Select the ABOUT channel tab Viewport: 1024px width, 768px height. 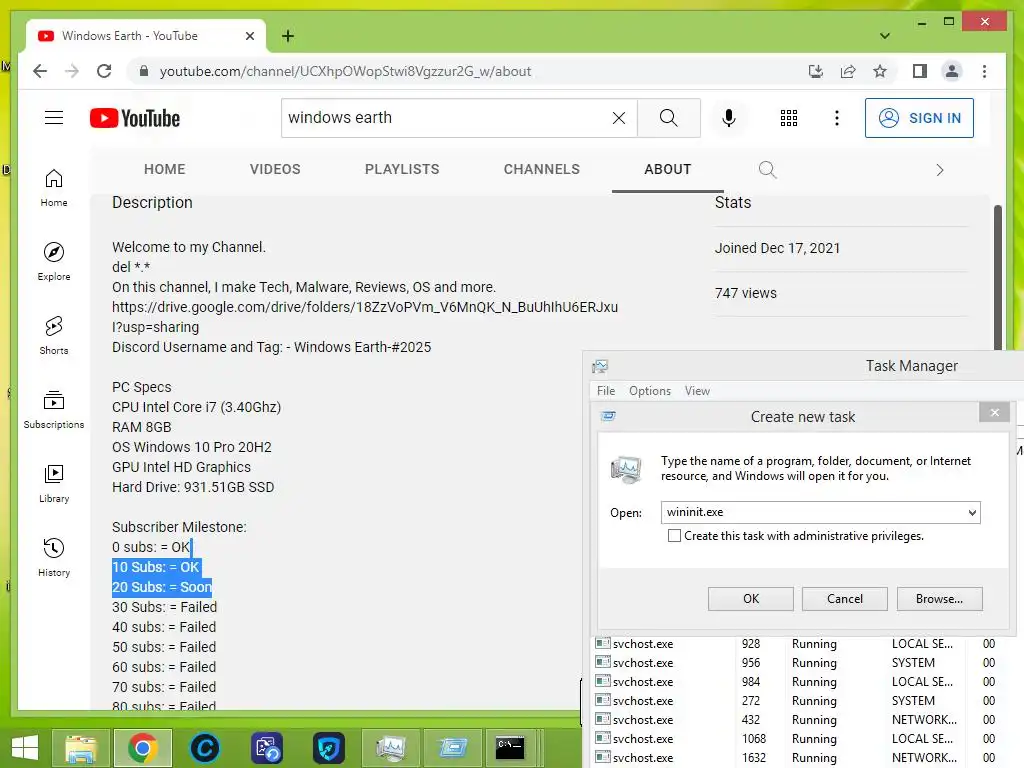(x=667, y=169)
